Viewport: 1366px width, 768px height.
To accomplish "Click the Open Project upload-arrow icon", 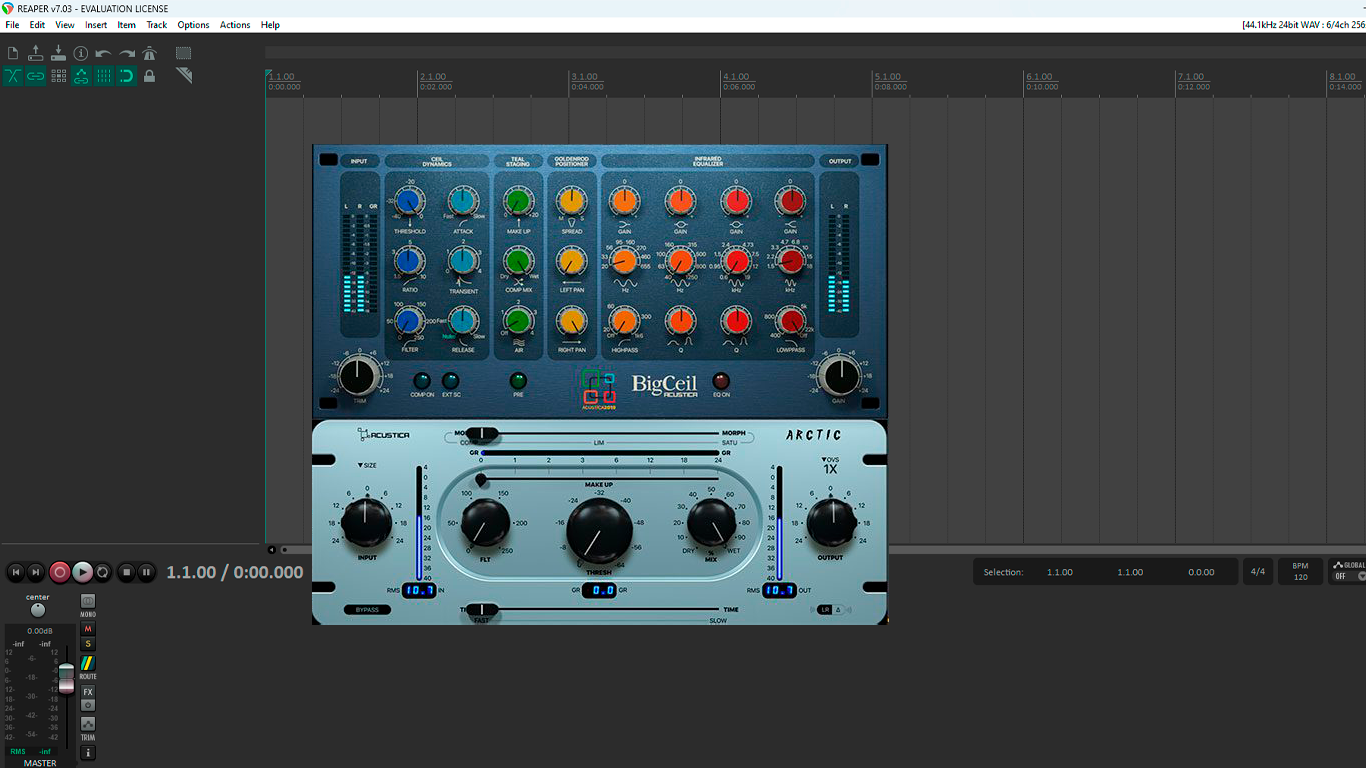I will (x=36, y=53).
